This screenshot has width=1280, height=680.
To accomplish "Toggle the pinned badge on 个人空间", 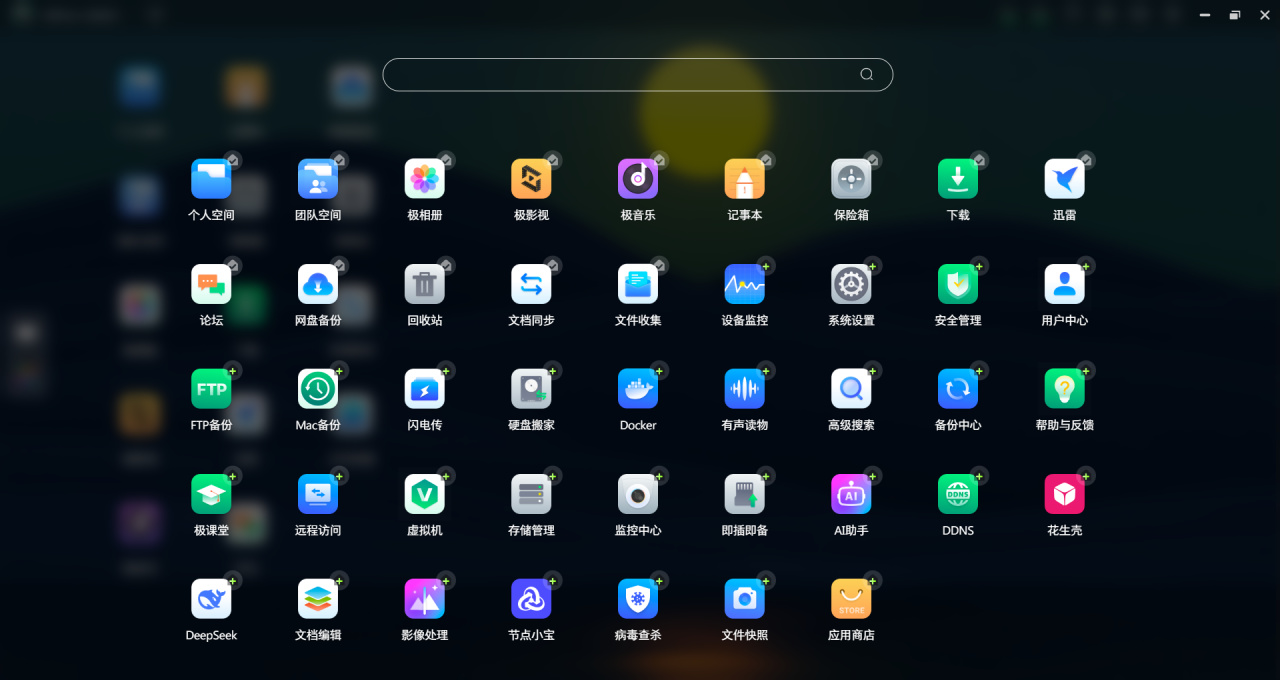I will pyautogui.click(x=233, y=160).
